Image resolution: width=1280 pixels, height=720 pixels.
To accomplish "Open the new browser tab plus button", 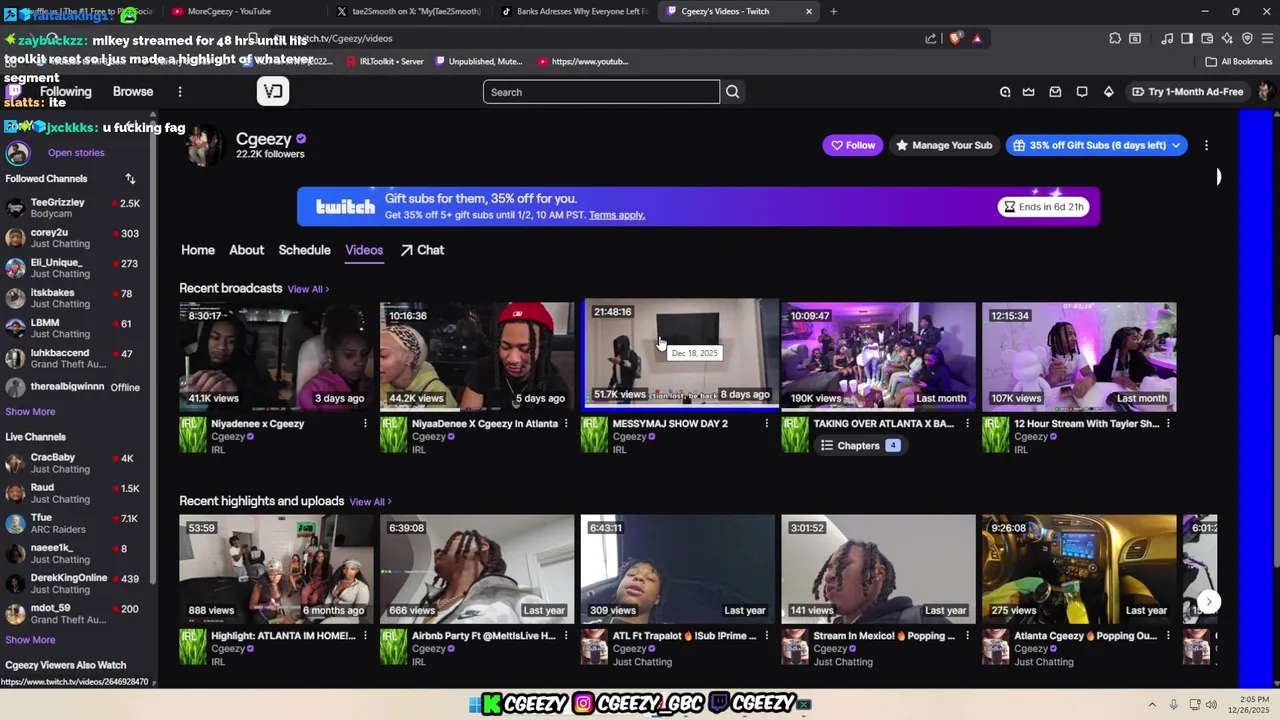I will point(834,11).
